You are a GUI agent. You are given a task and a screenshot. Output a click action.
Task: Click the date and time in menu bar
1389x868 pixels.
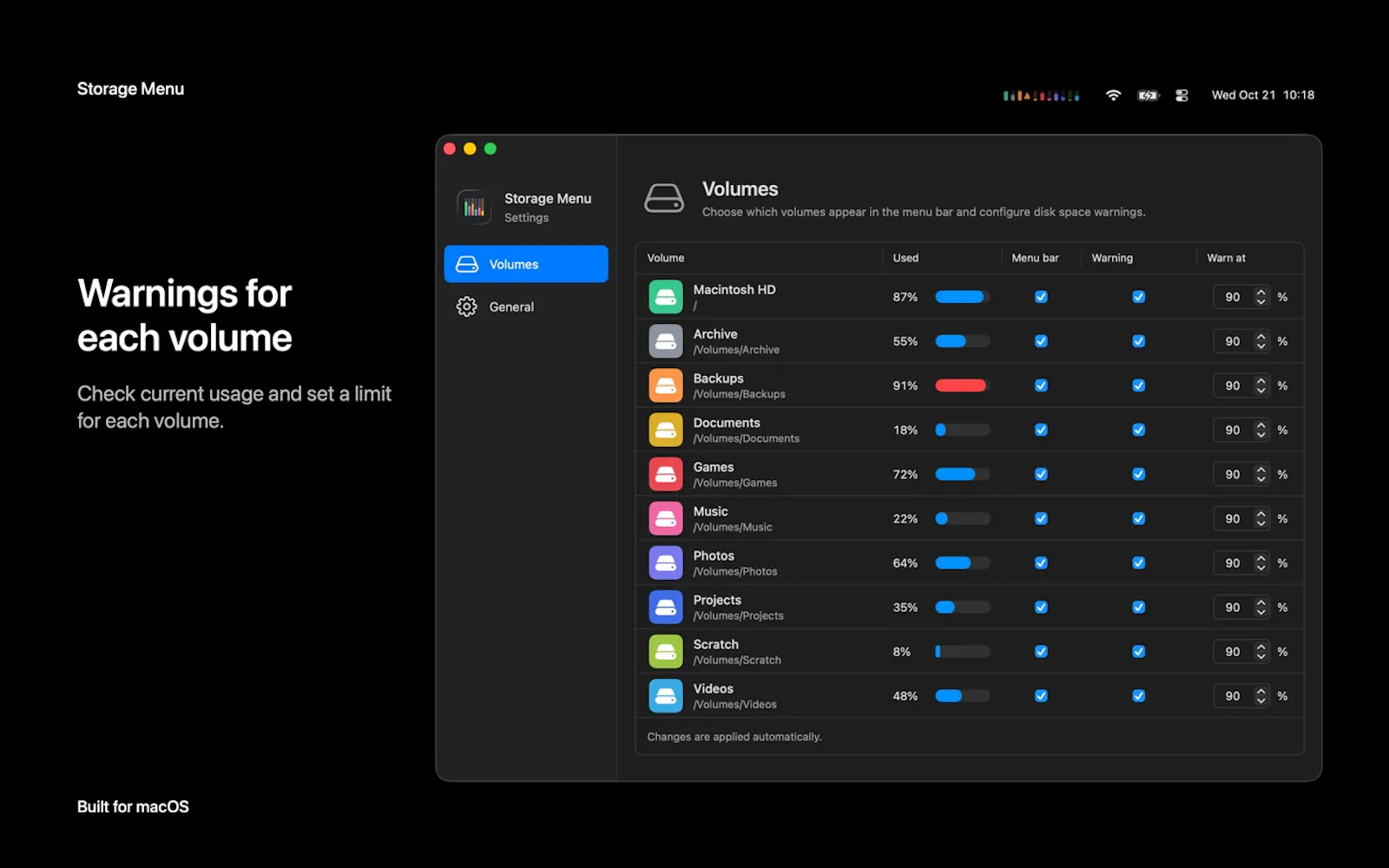(1263, 95)
